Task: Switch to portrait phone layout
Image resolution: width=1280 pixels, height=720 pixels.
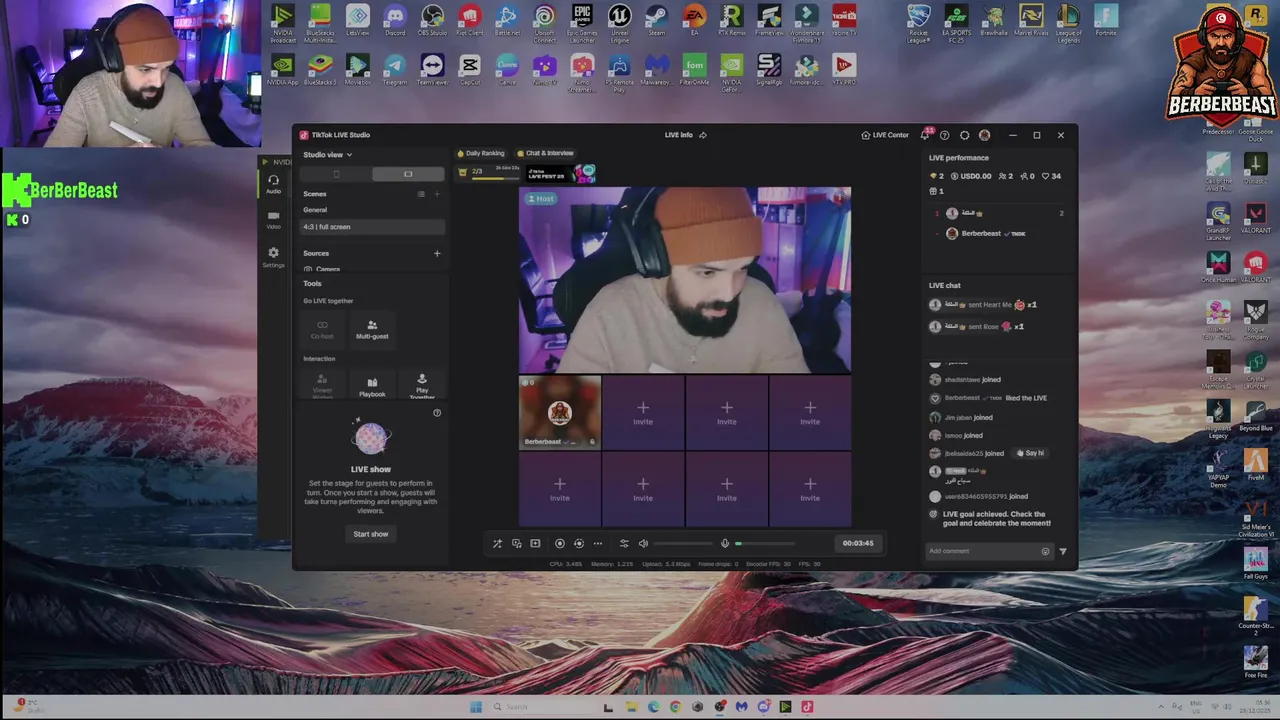Action: coord(336,174)
